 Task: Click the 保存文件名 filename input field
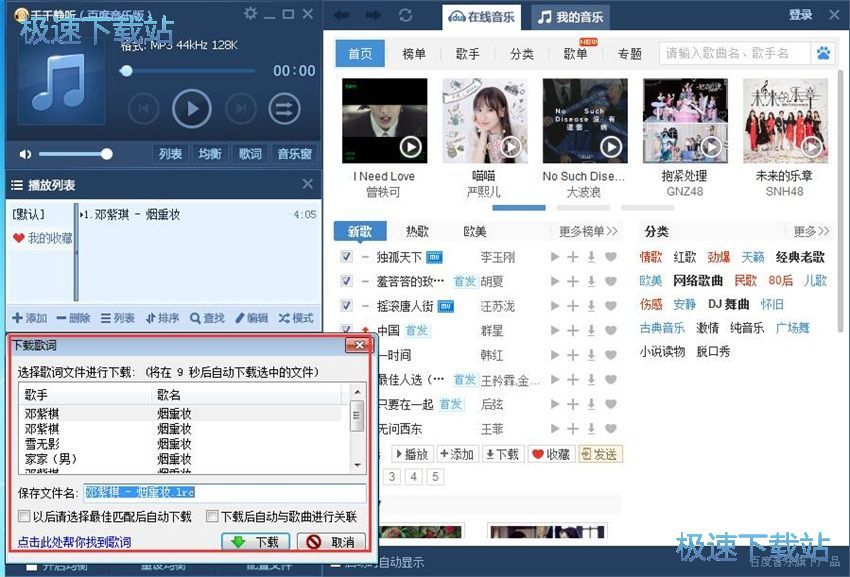point(224,492)
